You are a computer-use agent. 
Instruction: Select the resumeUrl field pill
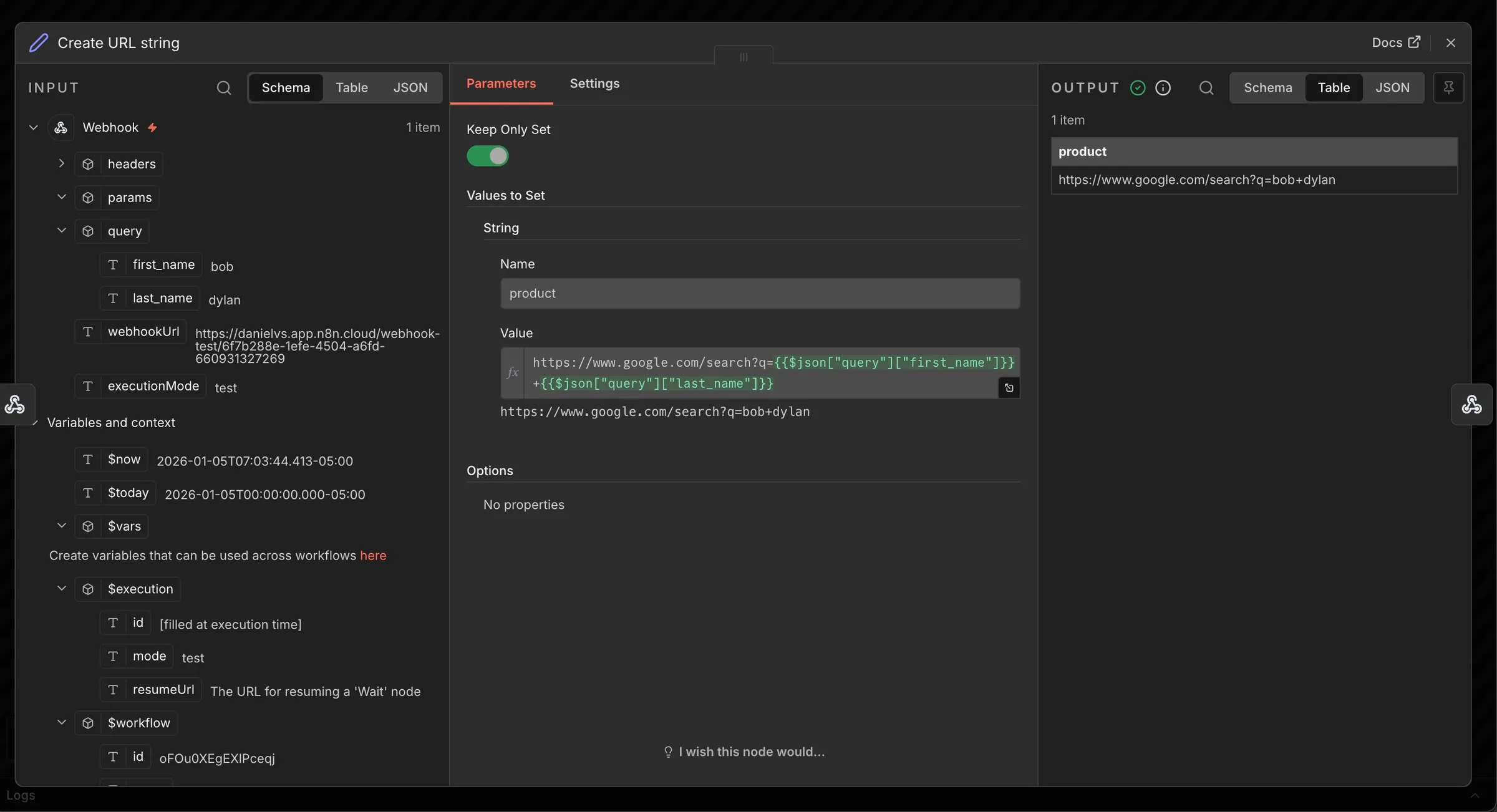151,690
